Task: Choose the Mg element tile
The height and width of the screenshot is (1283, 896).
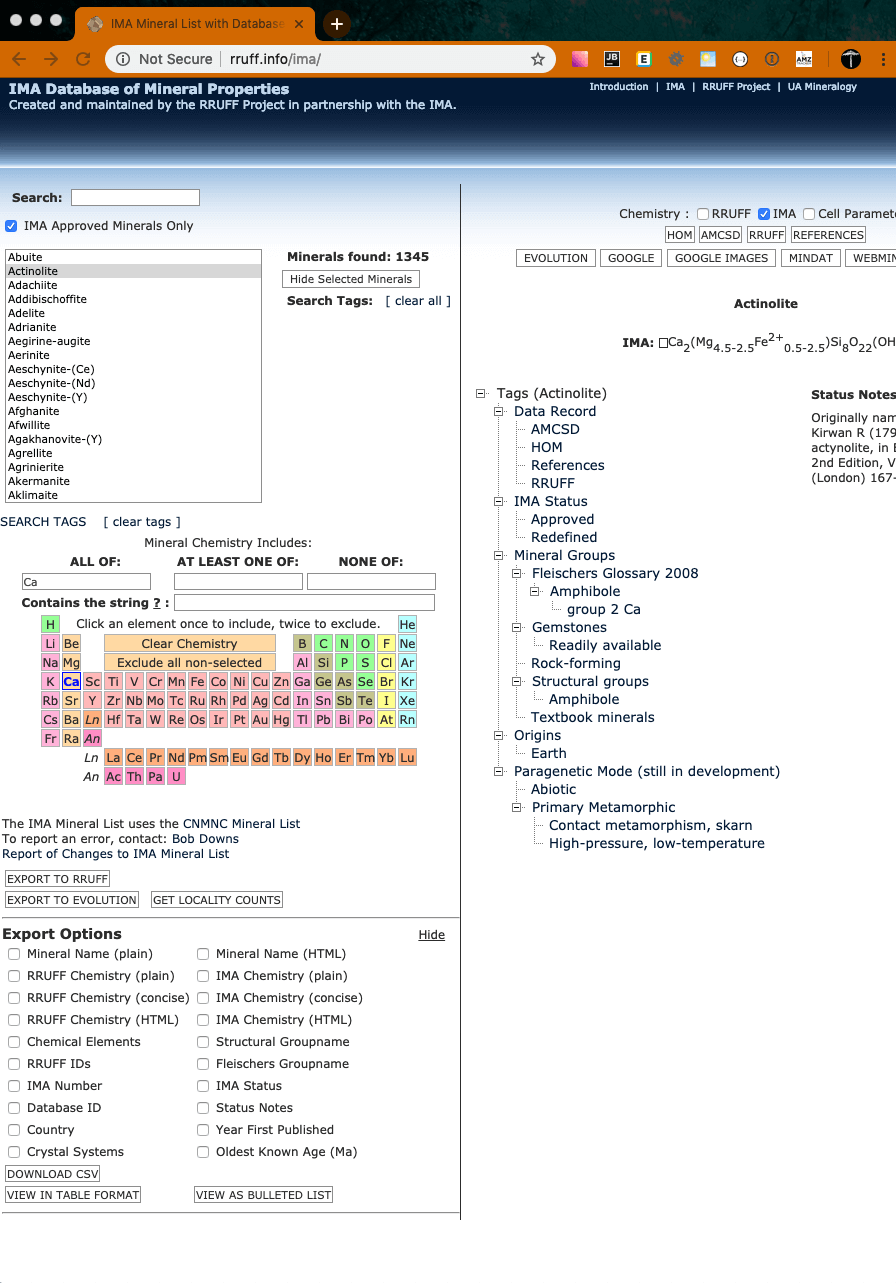Action: [x=71, y=662]
